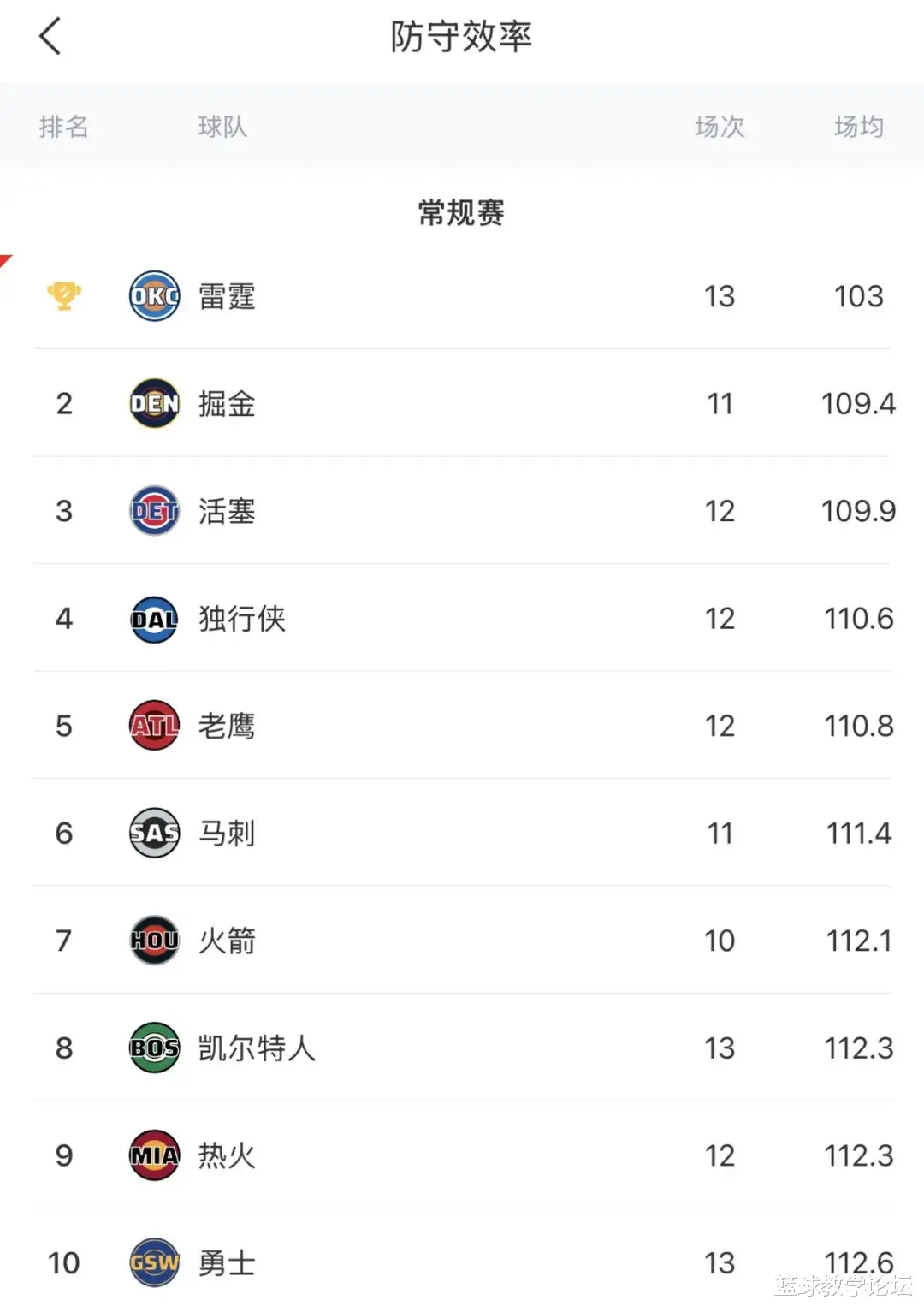Tap the gold trophy rank icon
924x1312 pixels.
tap(64, 296)
